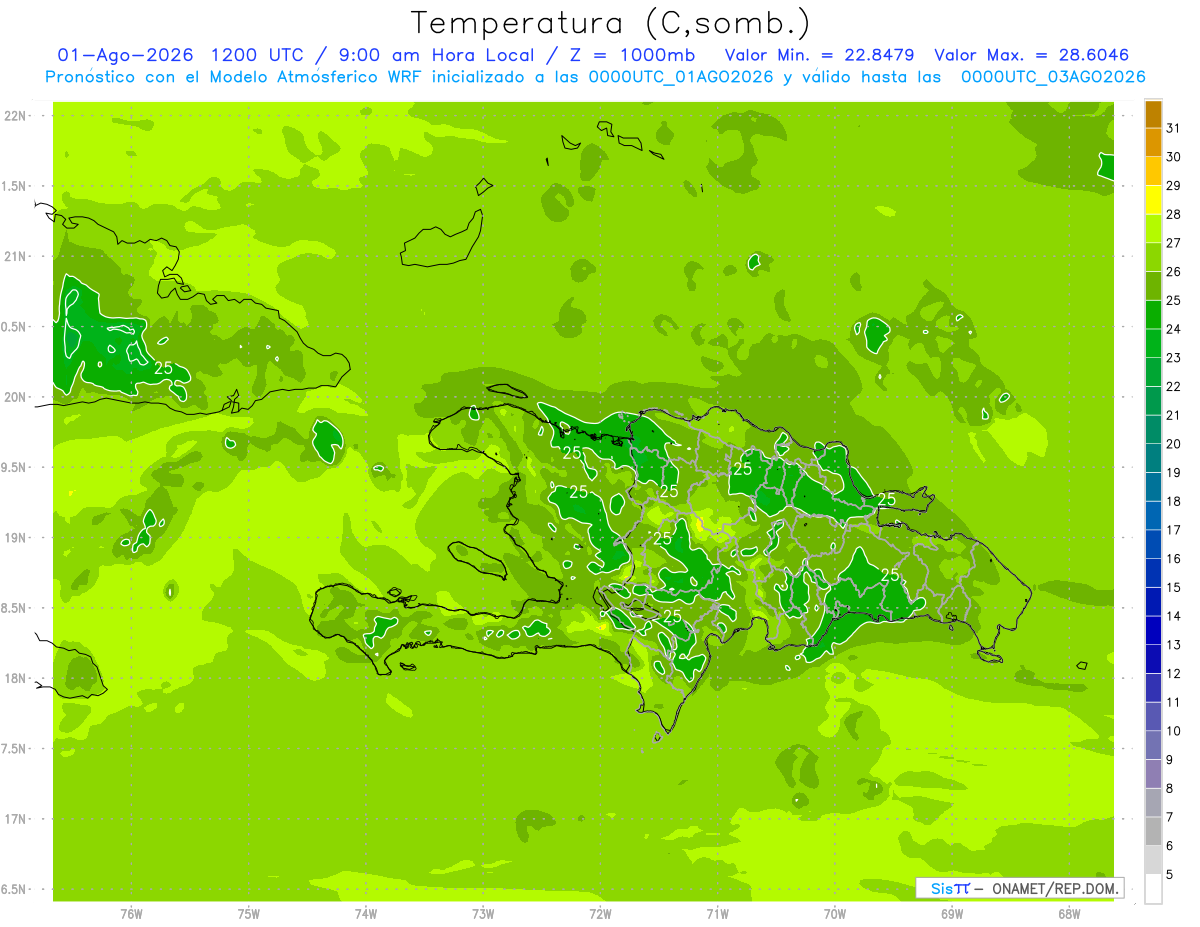Click the "SisTT - ONAMET/REP.DOM." credit label
Viewport: 1200px width, 927px height.
coord(1020,888)
